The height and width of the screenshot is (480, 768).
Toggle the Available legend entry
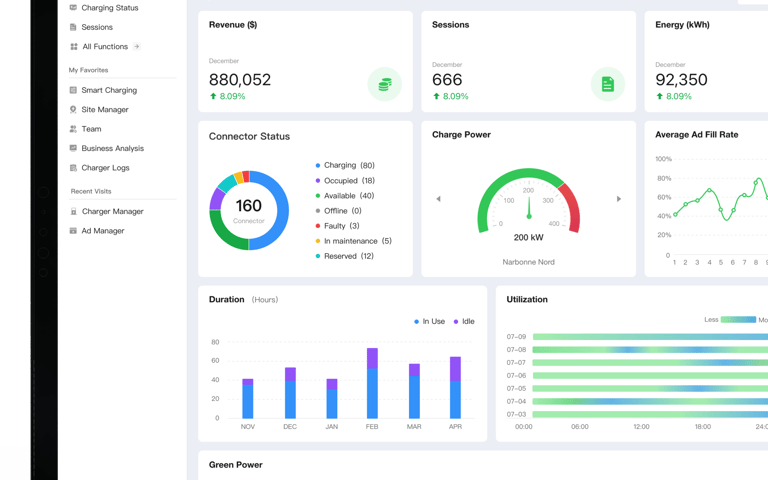(345, 196)
